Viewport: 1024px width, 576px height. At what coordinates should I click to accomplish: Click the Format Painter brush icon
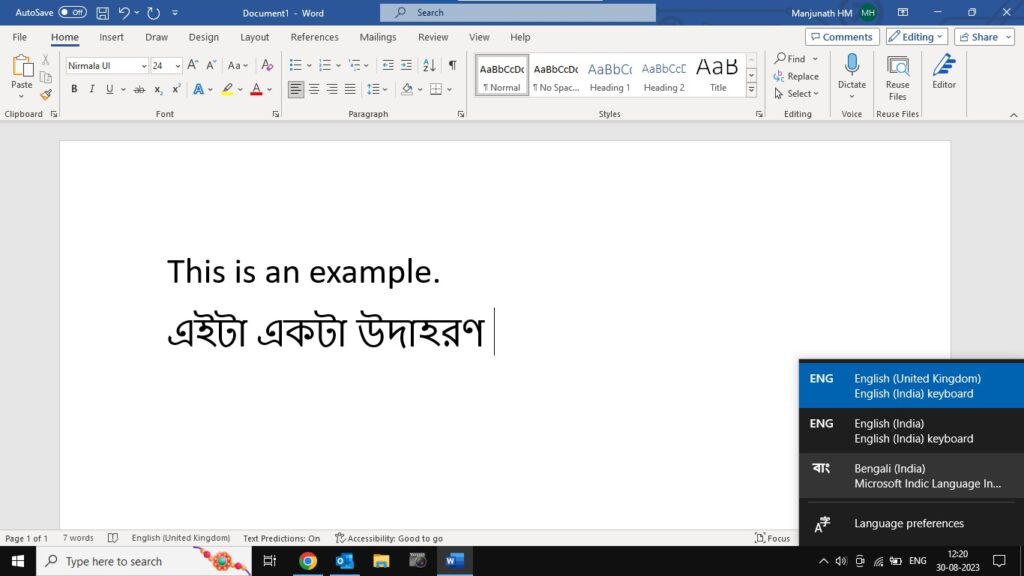tap(46, 95)
